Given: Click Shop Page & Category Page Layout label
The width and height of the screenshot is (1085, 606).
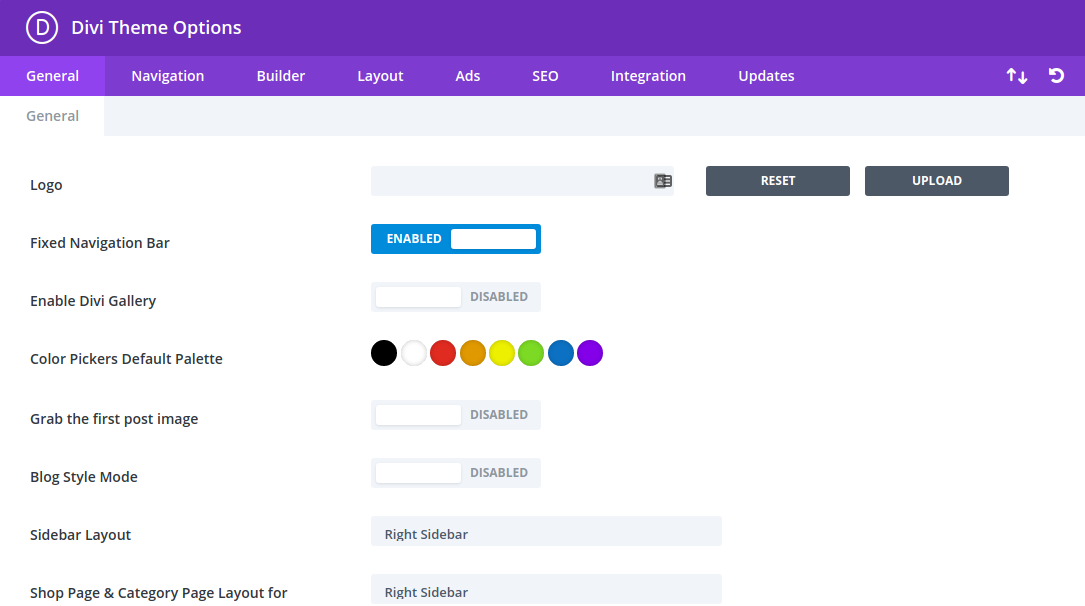Looking at the screenshot, I should click(158, 594).
